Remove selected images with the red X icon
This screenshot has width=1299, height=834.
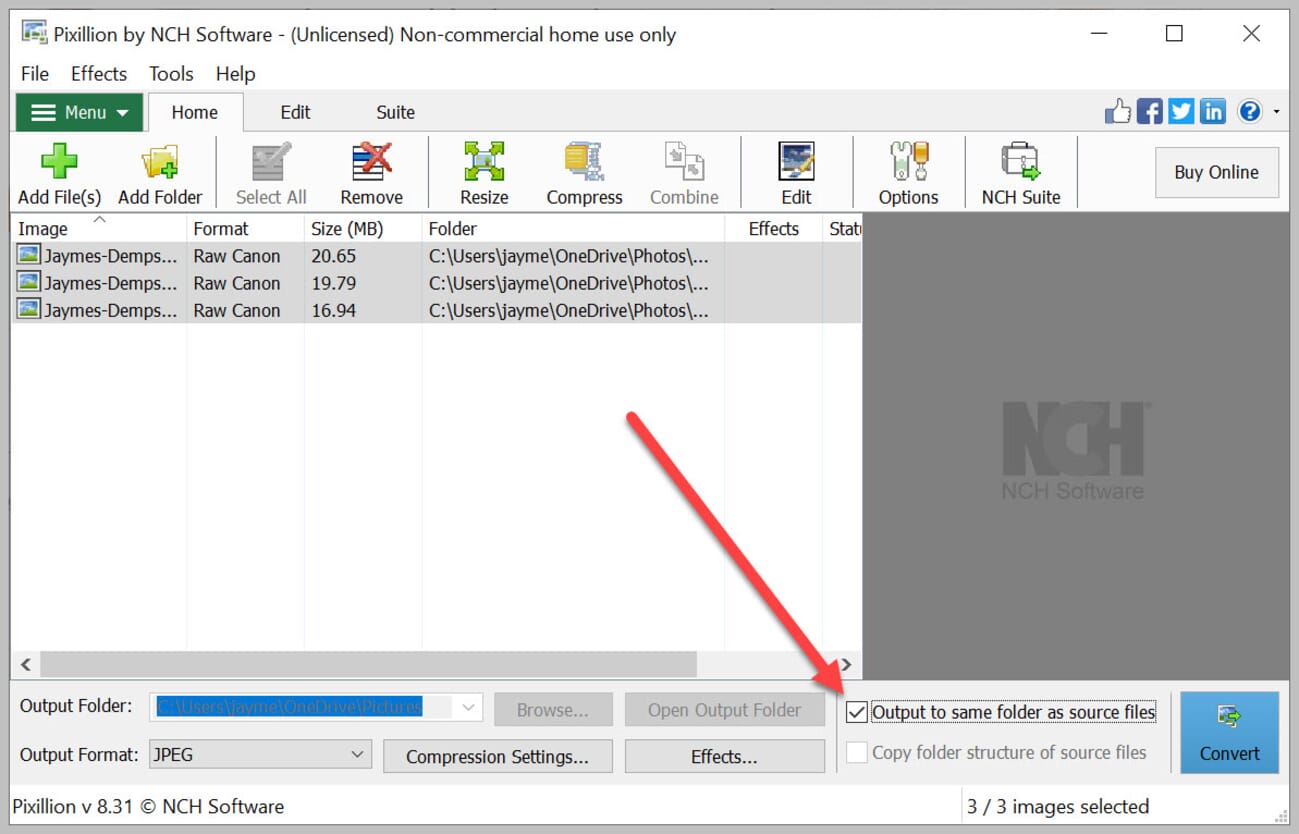pyautogui.click(x=371, y=160)
